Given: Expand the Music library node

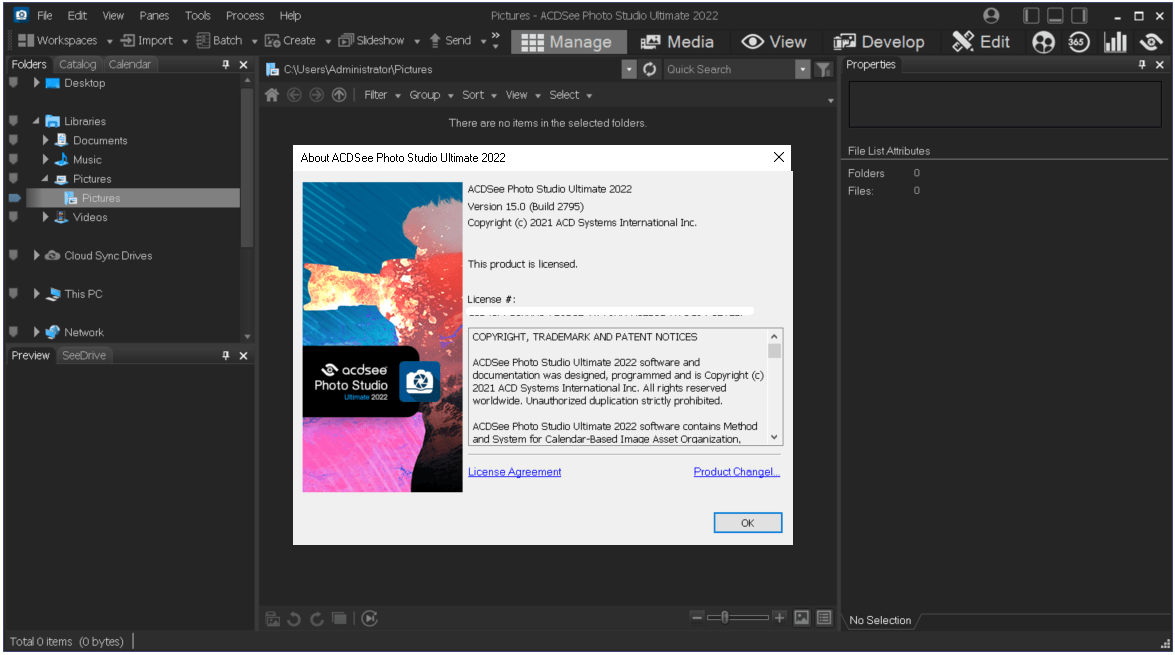Looking at the screenshot, I should (45, 160).
